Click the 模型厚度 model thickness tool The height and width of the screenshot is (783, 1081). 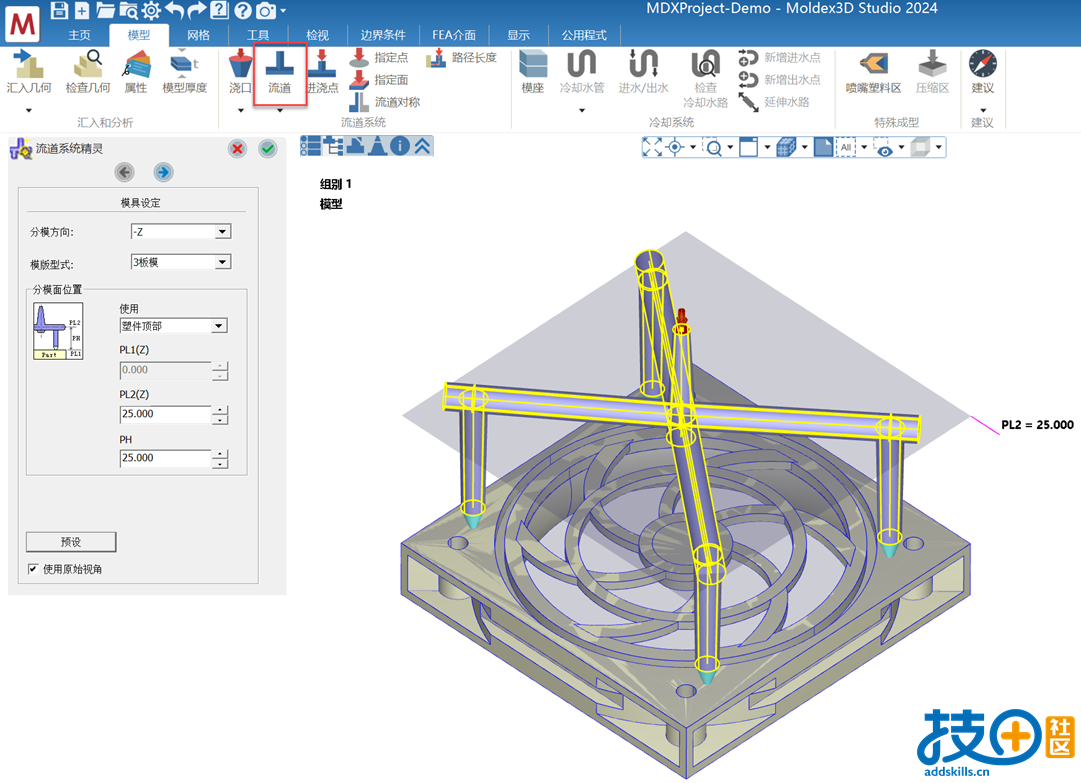pyautogui.click(x=184, y=71)
